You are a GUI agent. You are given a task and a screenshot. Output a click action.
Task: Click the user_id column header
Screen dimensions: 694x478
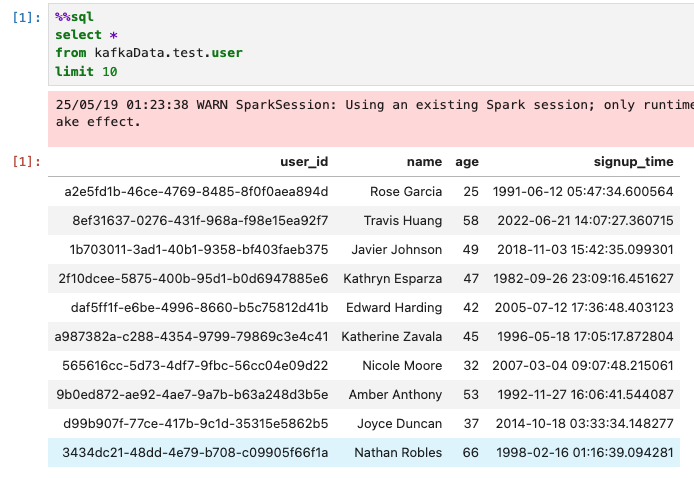point(304,162)
